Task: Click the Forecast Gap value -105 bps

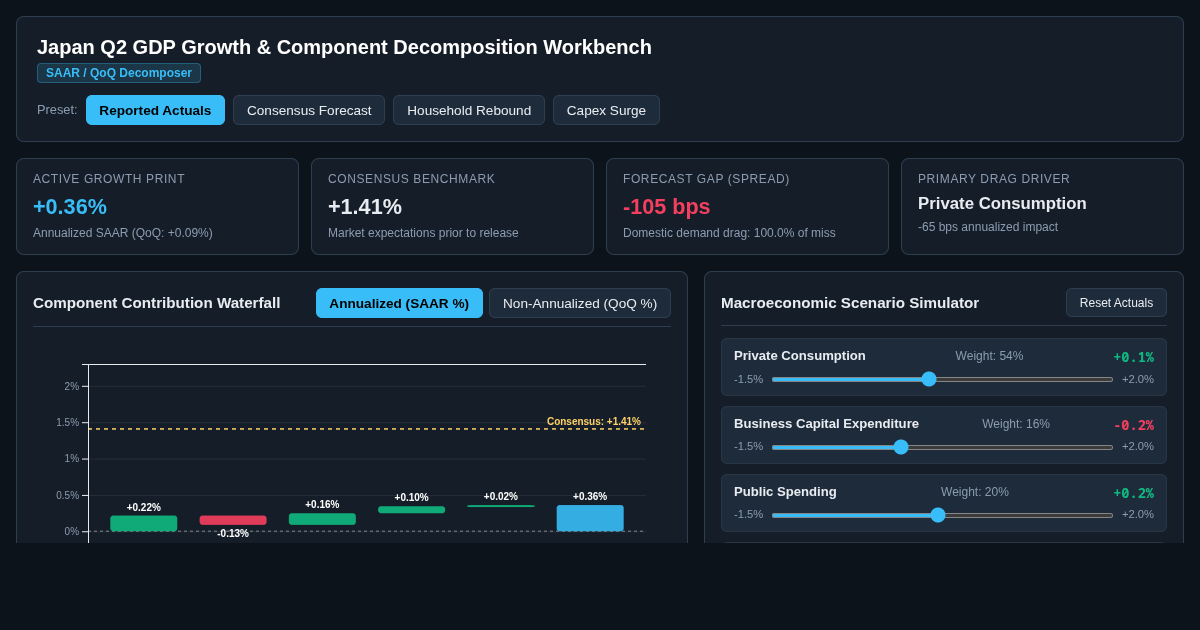Action: pyautogui.click(x=667, y=207)
